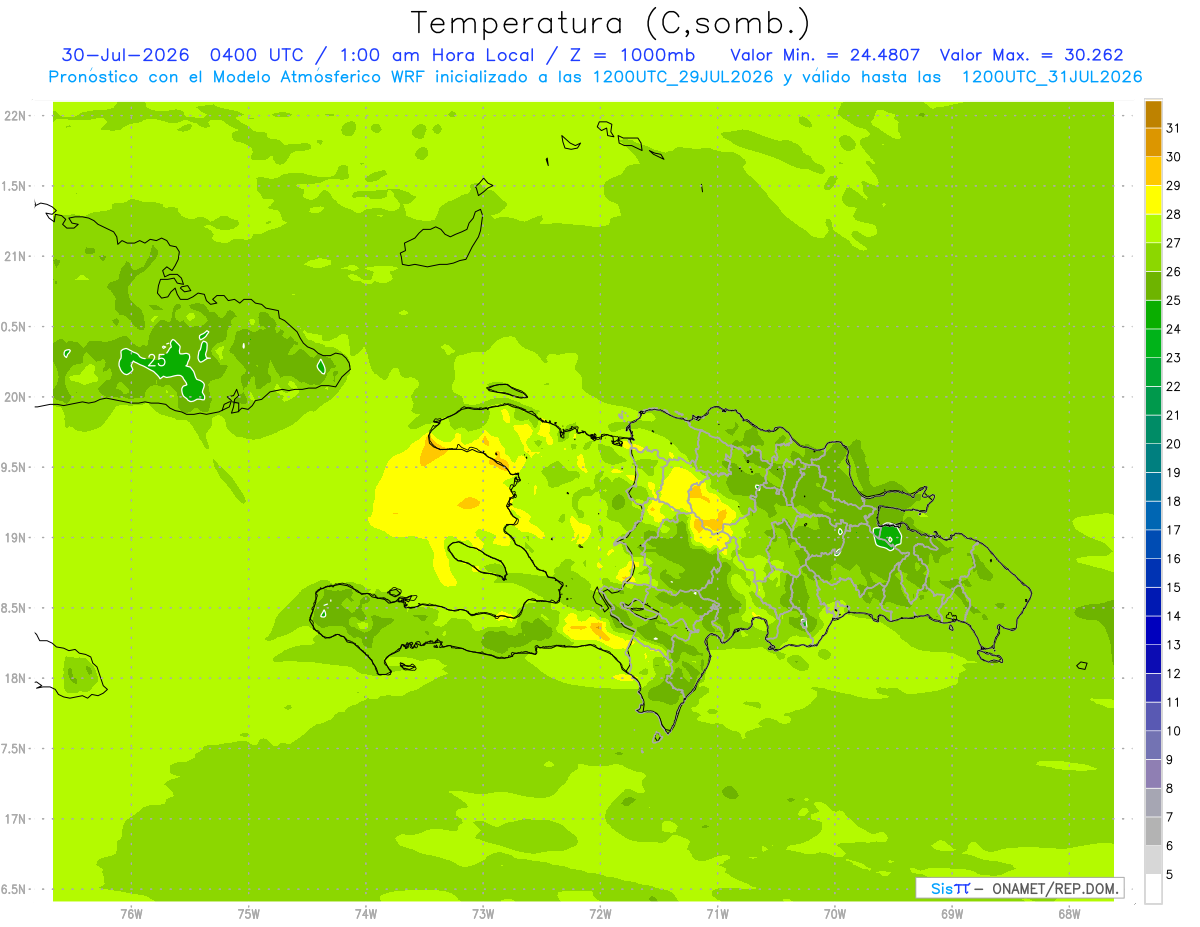Click the '0400 UTC' time text
Screen dimensions: 1200x927
point(256,55)
